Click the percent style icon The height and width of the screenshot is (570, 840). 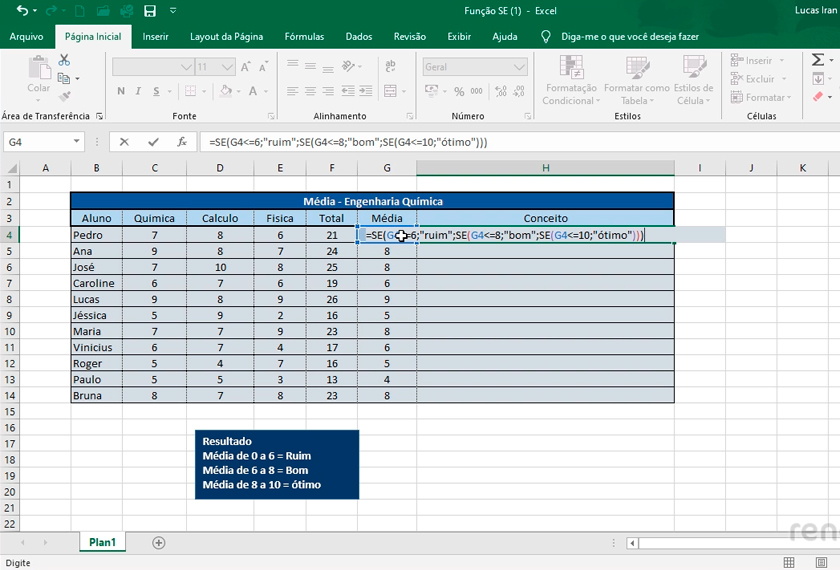[459, 91]
